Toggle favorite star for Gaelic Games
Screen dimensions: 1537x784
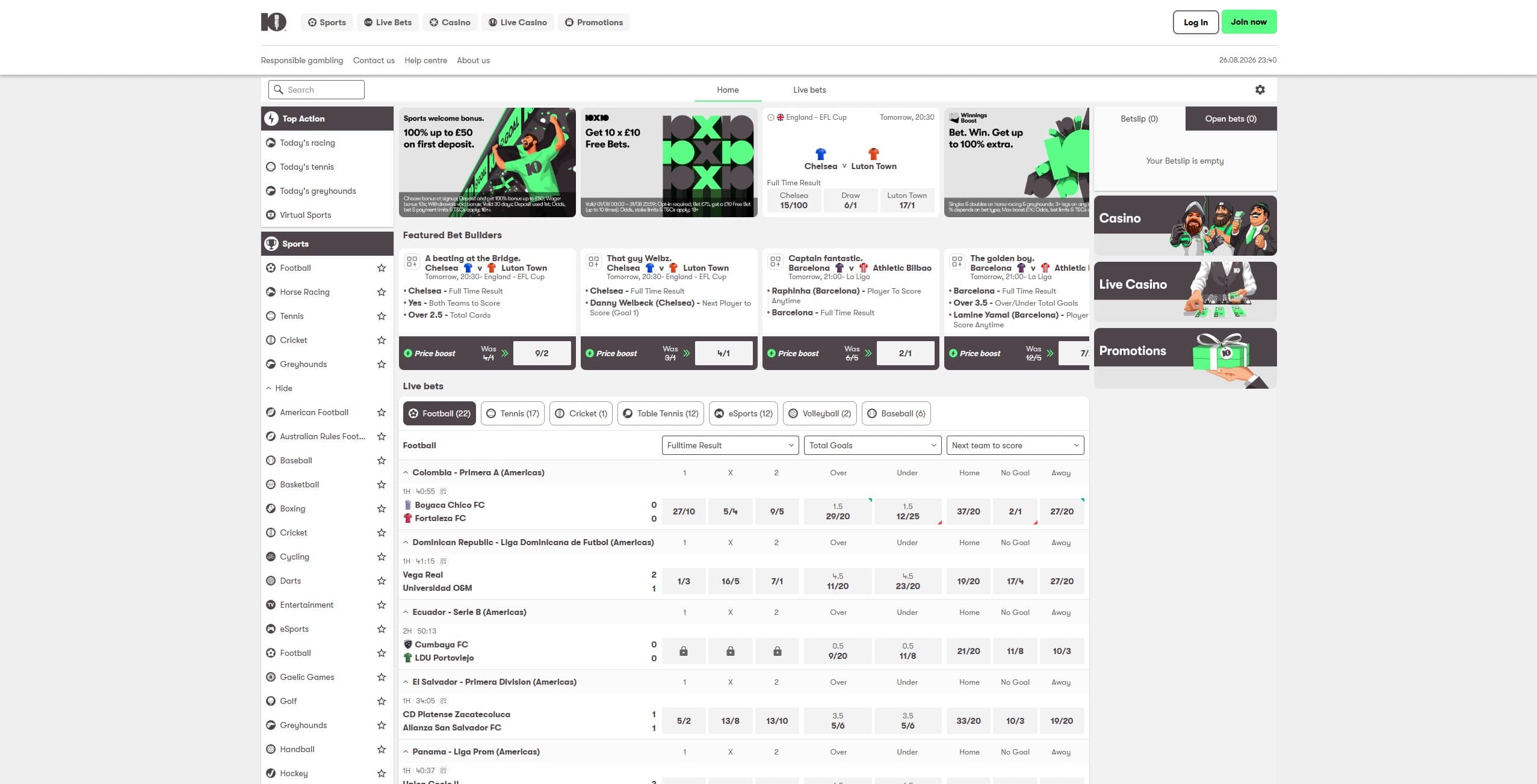pos(381,677)
